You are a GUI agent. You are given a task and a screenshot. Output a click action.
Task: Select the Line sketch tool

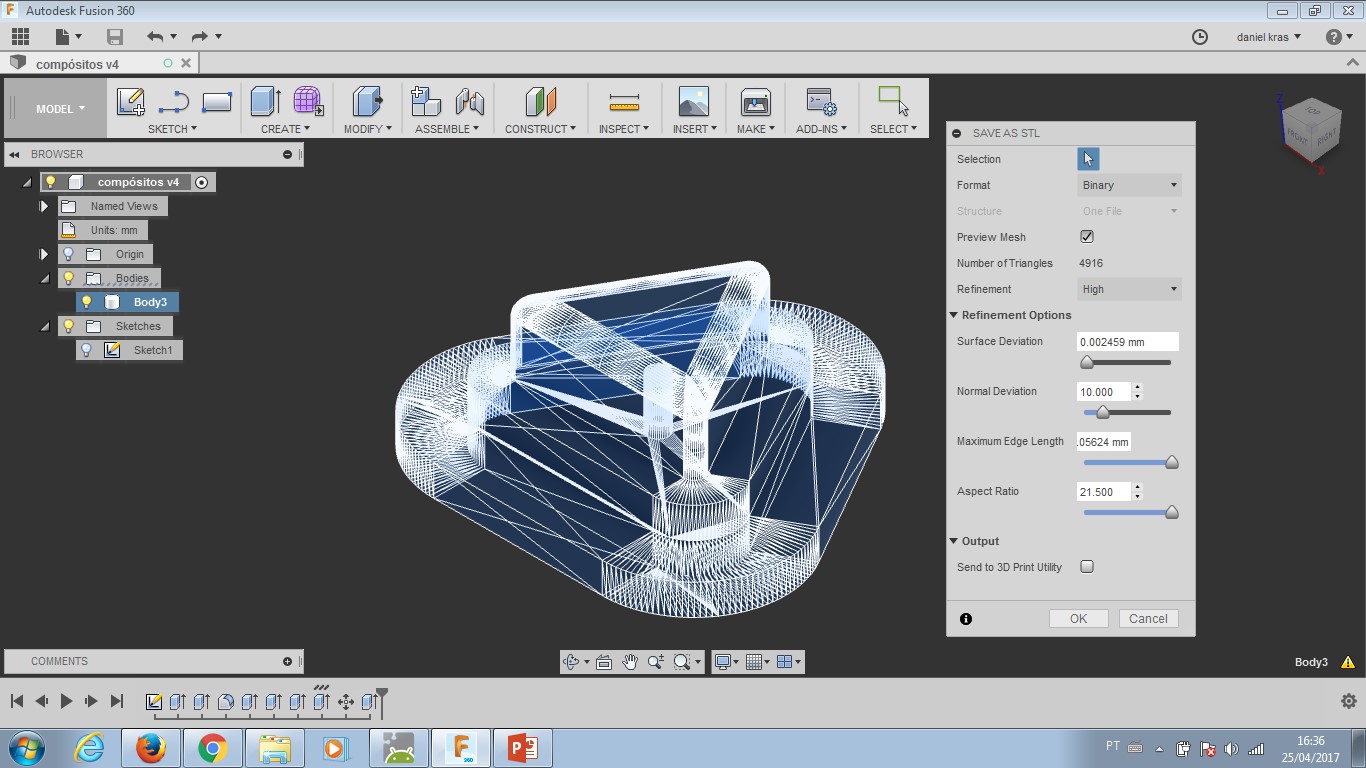(173, 102)
